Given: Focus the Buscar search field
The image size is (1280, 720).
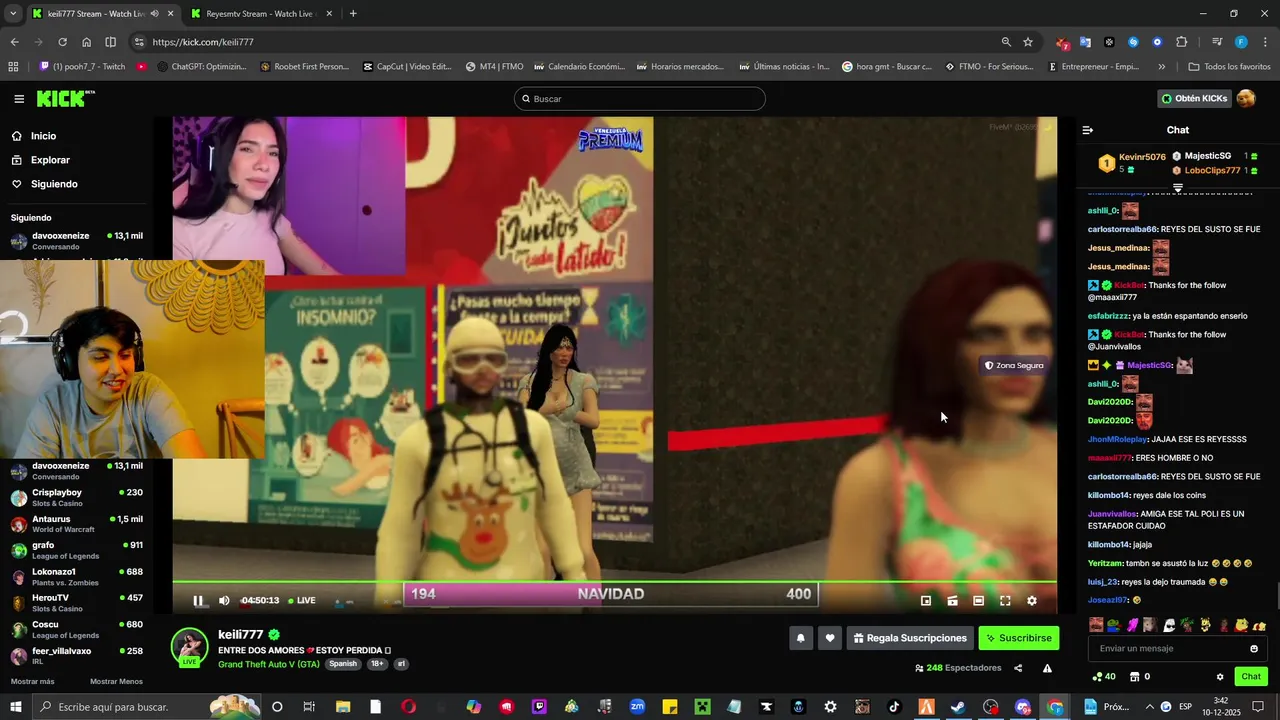Looking at the screenshot, I should (640, 99).
